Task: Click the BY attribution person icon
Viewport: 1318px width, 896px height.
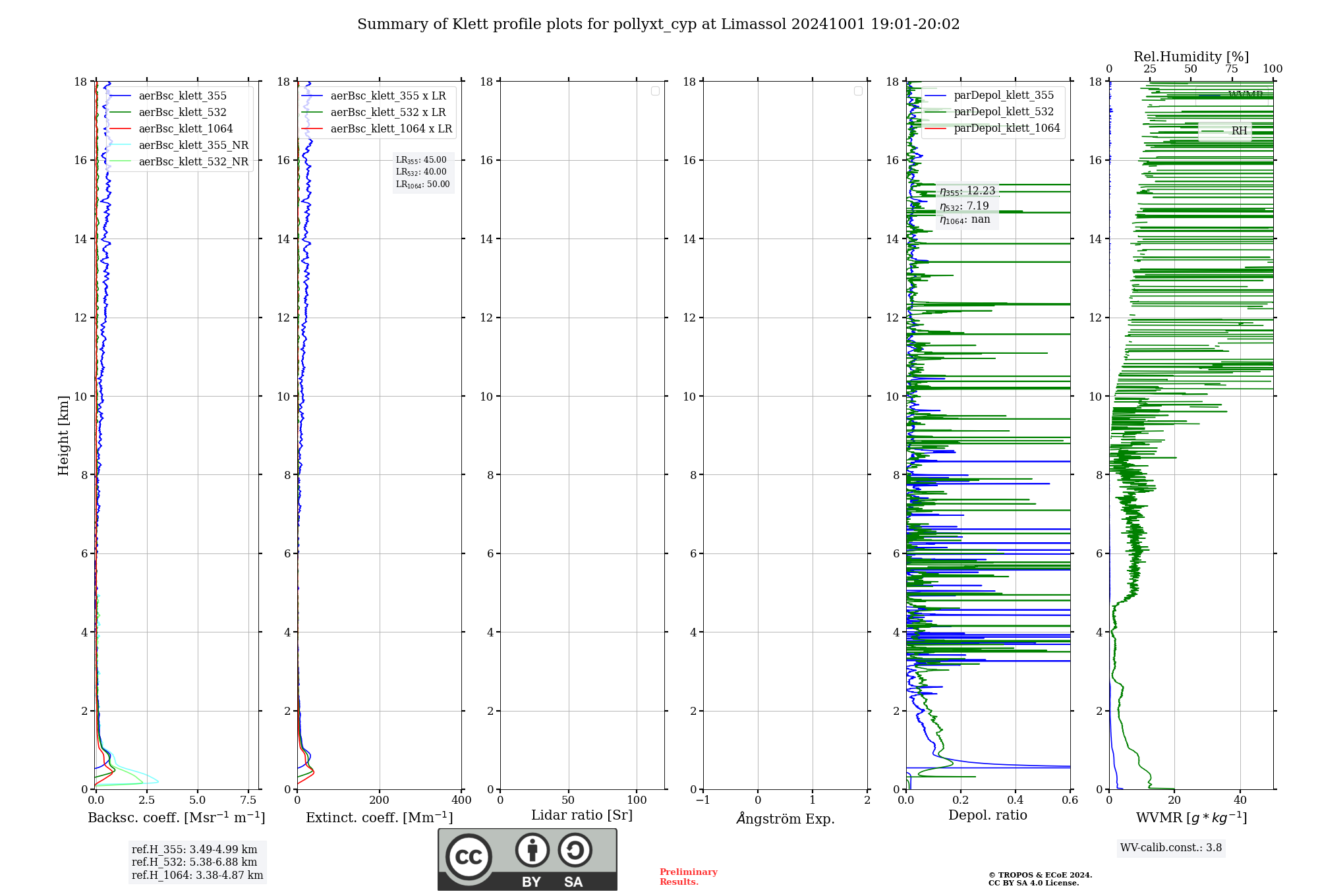Action: [x=532, y=850]
